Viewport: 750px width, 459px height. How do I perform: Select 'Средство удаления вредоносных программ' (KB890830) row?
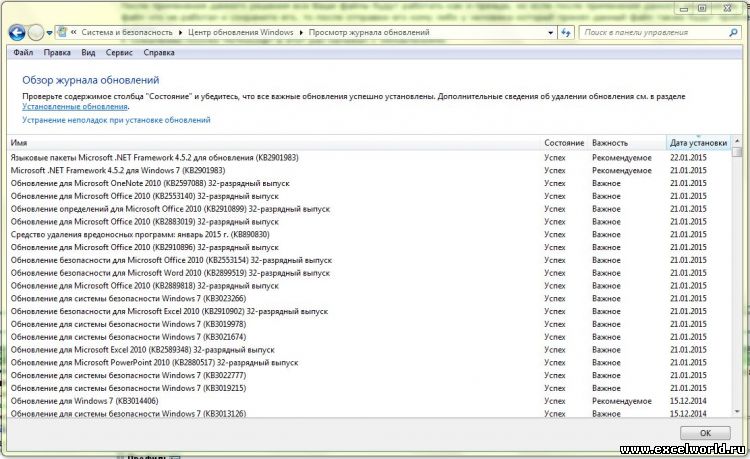pos(369,234)
